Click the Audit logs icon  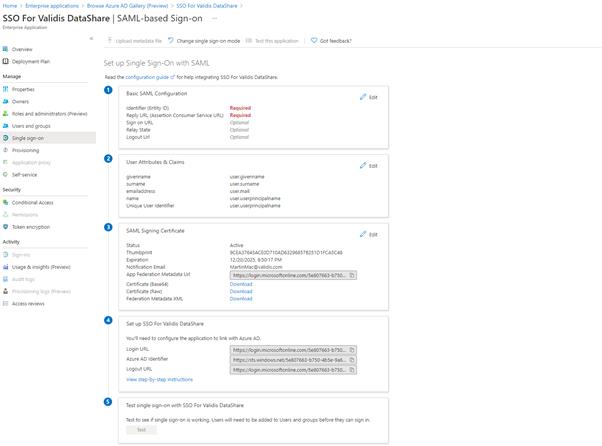pos(5,279)
